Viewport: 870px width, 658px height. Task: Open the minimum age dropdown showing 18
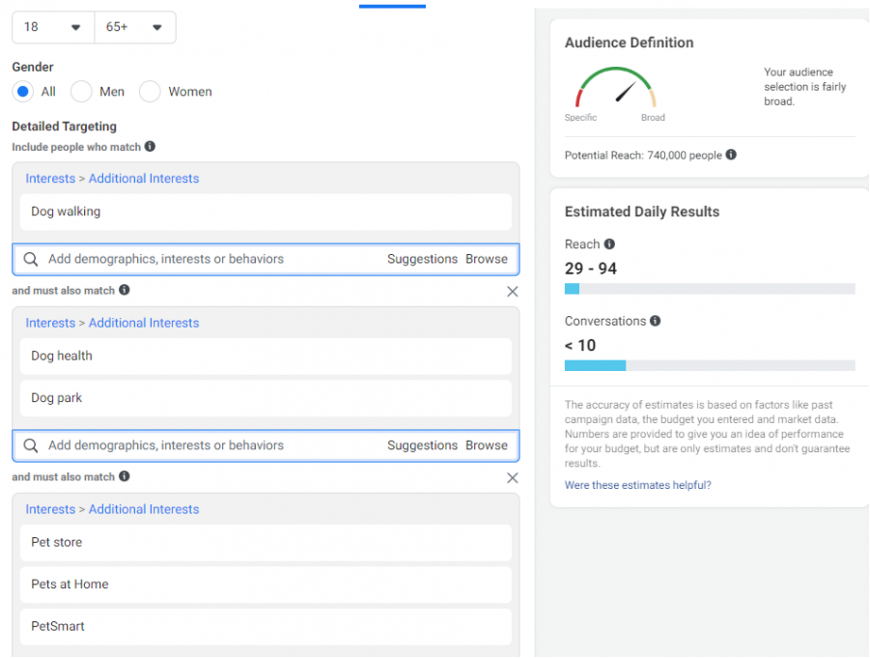click(x=53, y=27)
